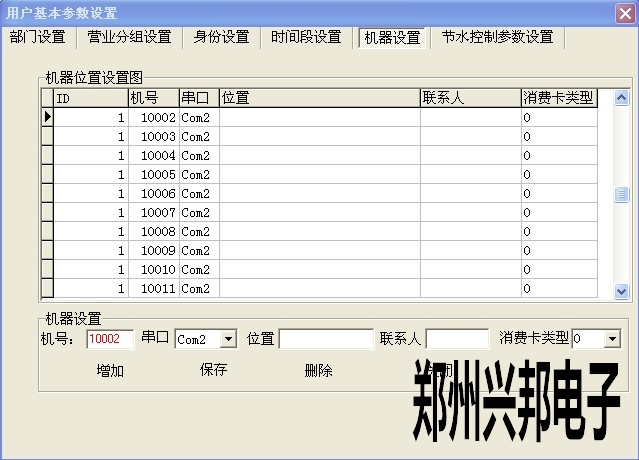Expand the 消费卡类型 dropdown

click(x=612, y=339)
